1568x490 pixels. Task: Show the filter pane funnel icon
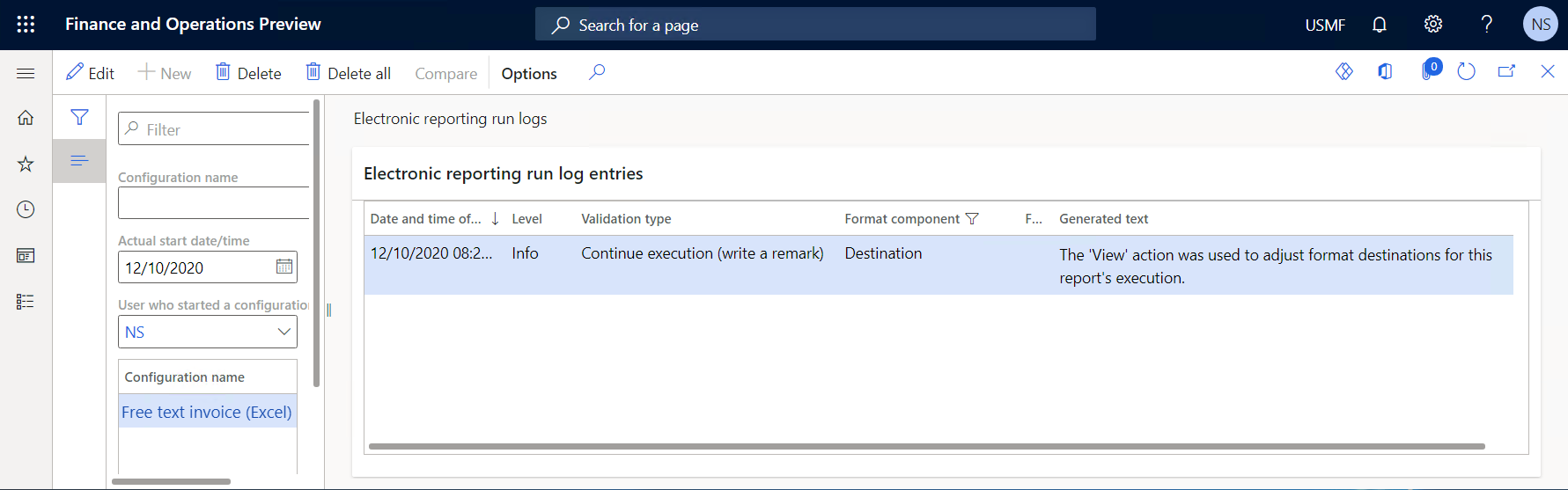tap(79, 117)
